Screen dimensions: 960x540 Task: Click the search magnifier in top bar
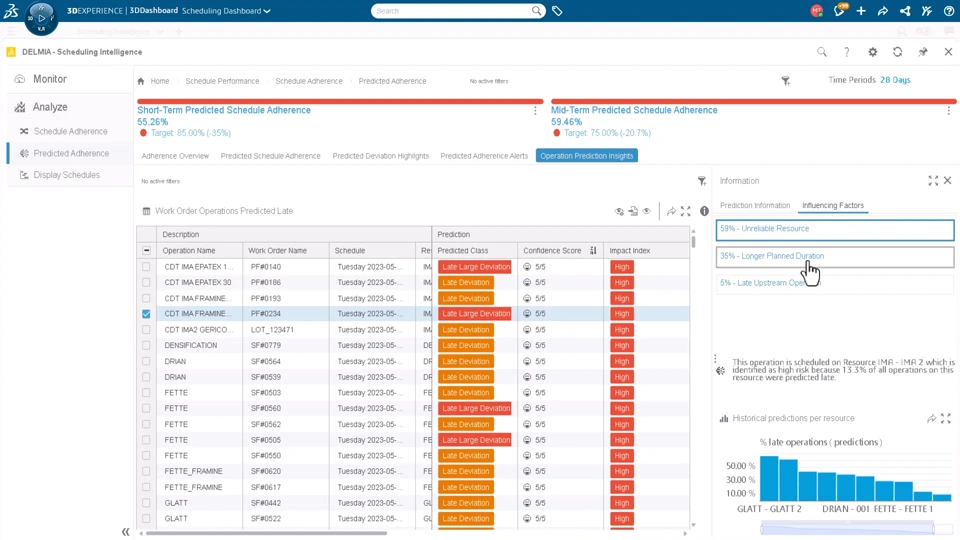point(536,11)
